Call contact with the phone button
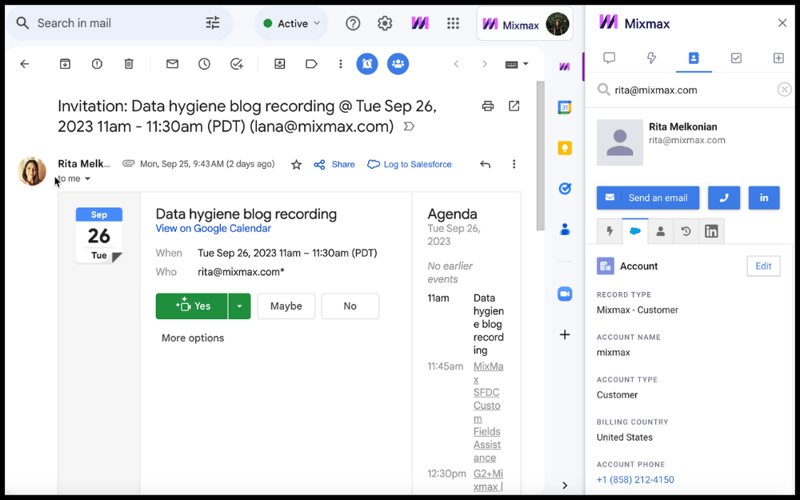Screen dimensions: 800x500 click(724, 198)
